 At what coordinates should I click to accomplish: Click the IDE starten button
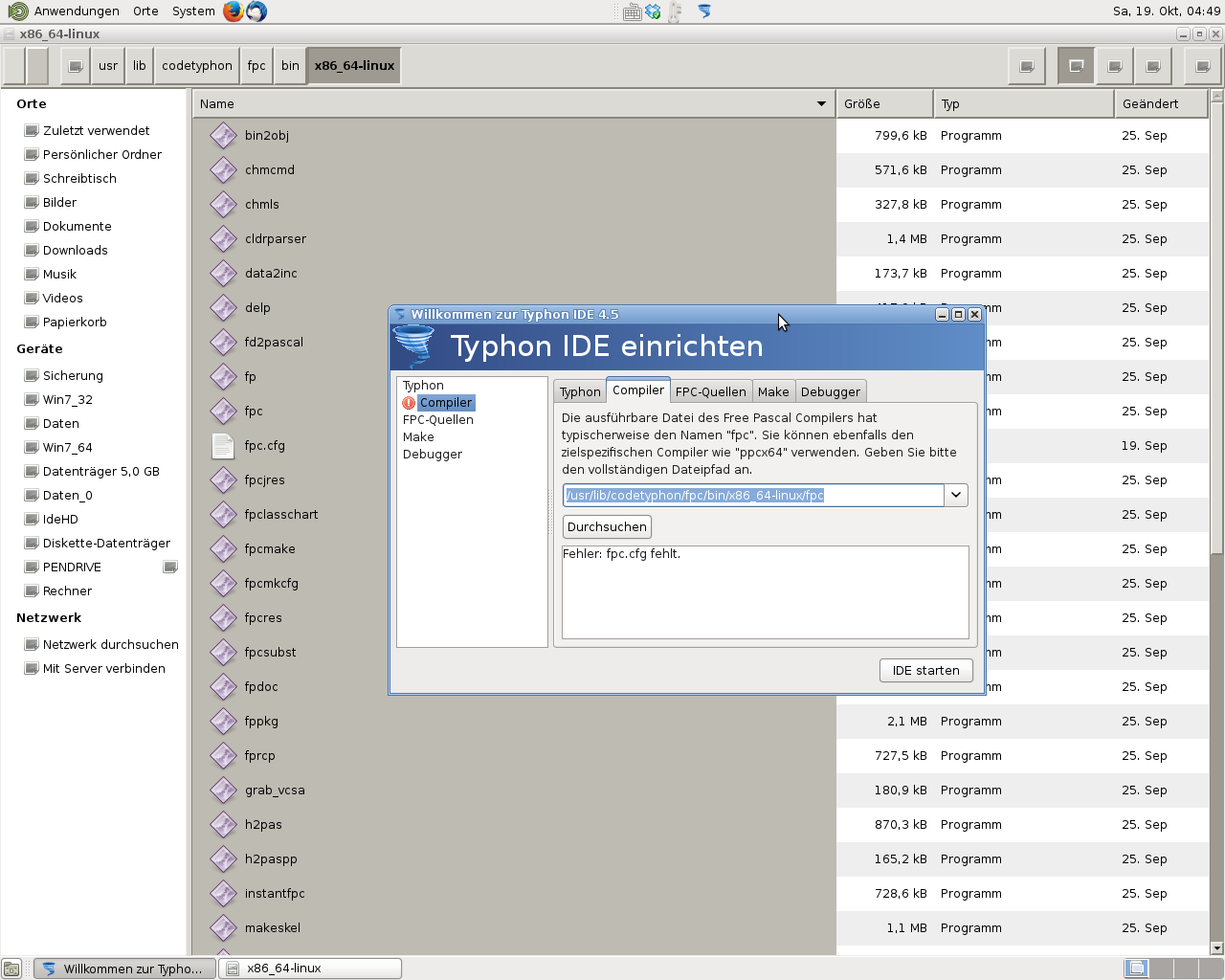point(925,671)
